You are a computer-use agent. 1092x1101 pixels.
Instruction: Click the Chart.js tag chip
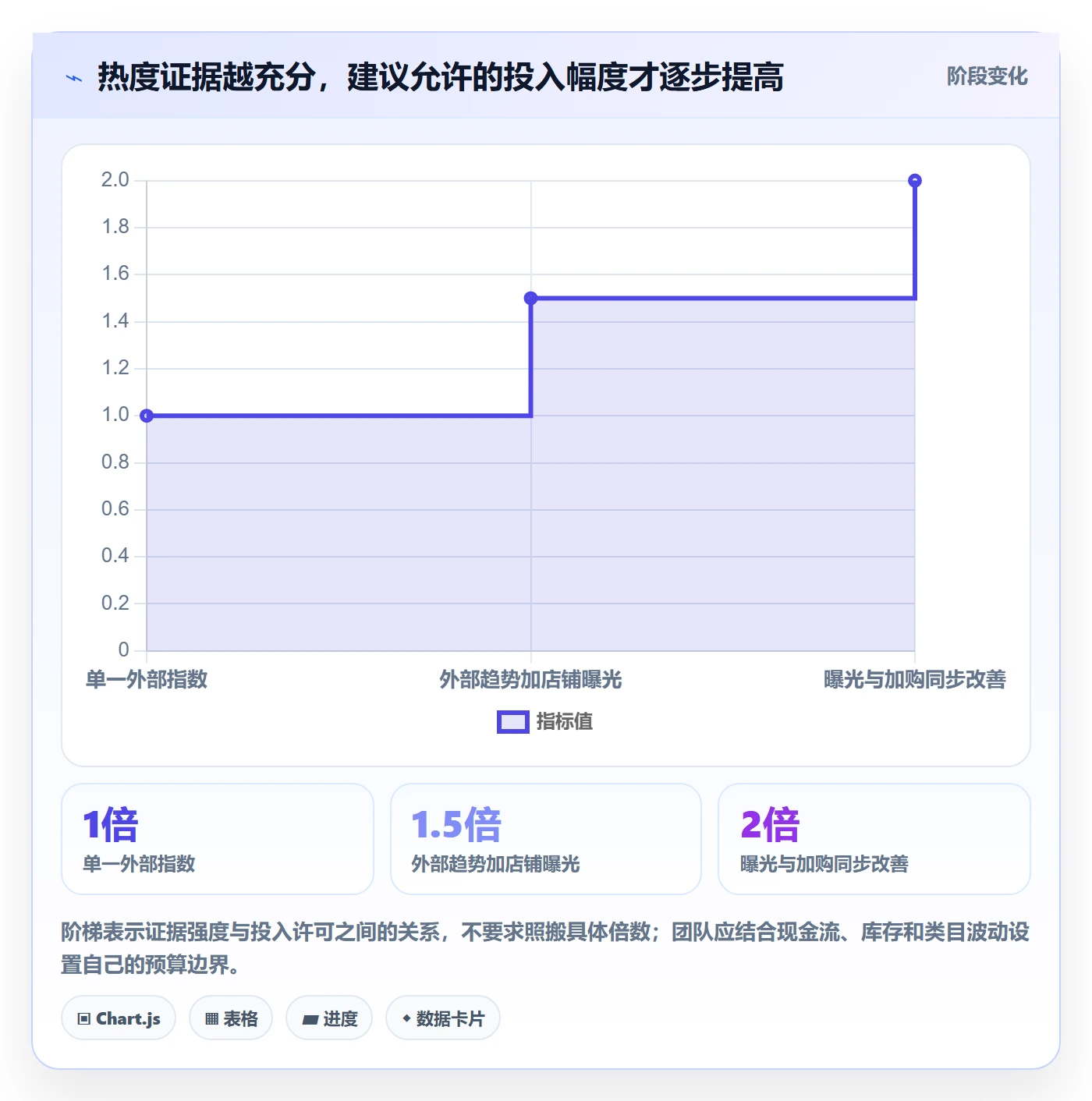coord(119,1018)
